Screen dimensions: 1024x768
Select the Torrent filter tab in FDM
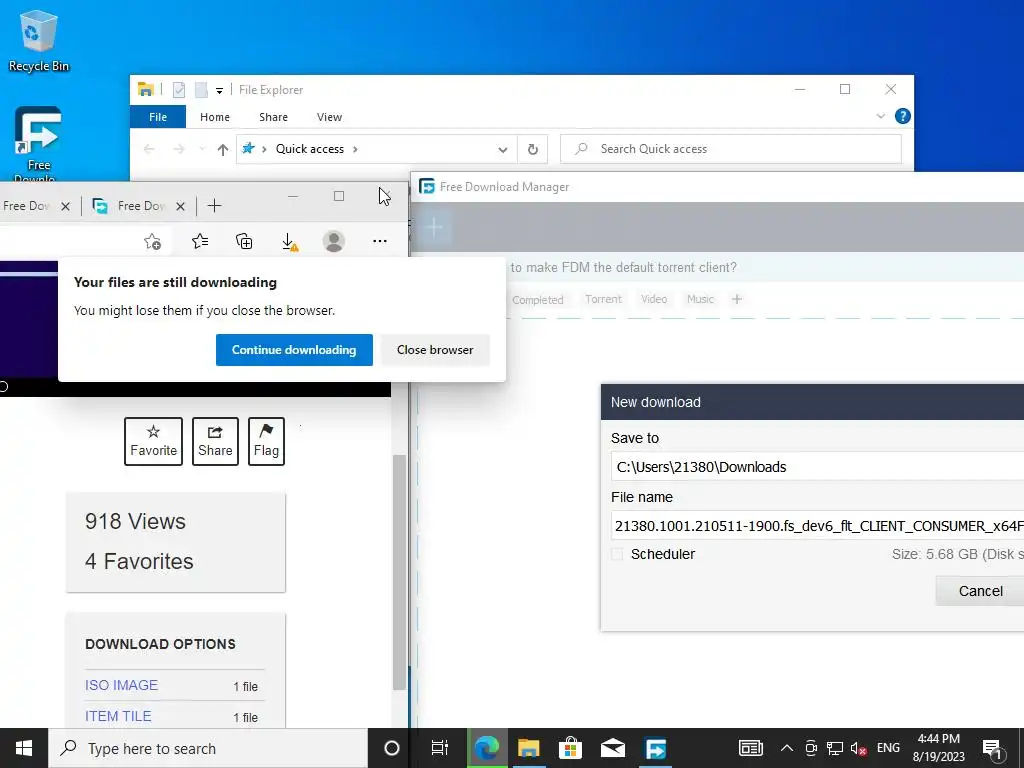[x=603, y=299]
